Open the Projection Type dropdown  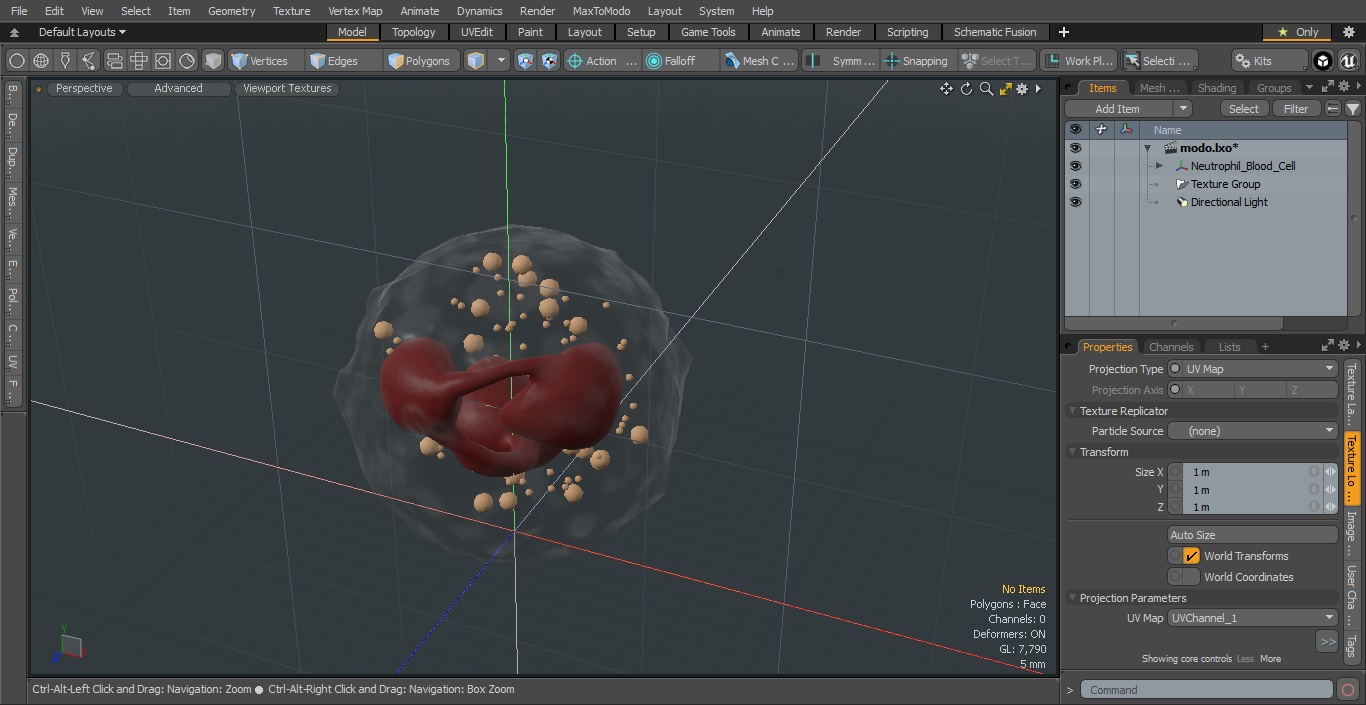(x=1253, y=369)
